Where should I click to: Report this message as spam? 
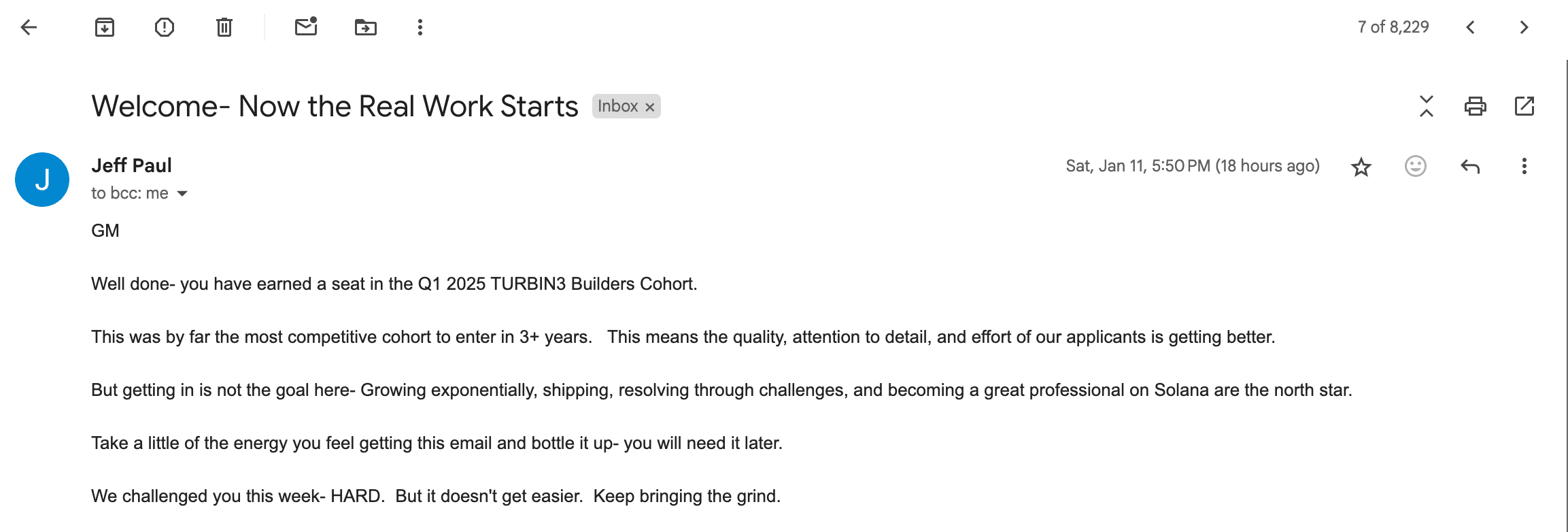[164, 27]
